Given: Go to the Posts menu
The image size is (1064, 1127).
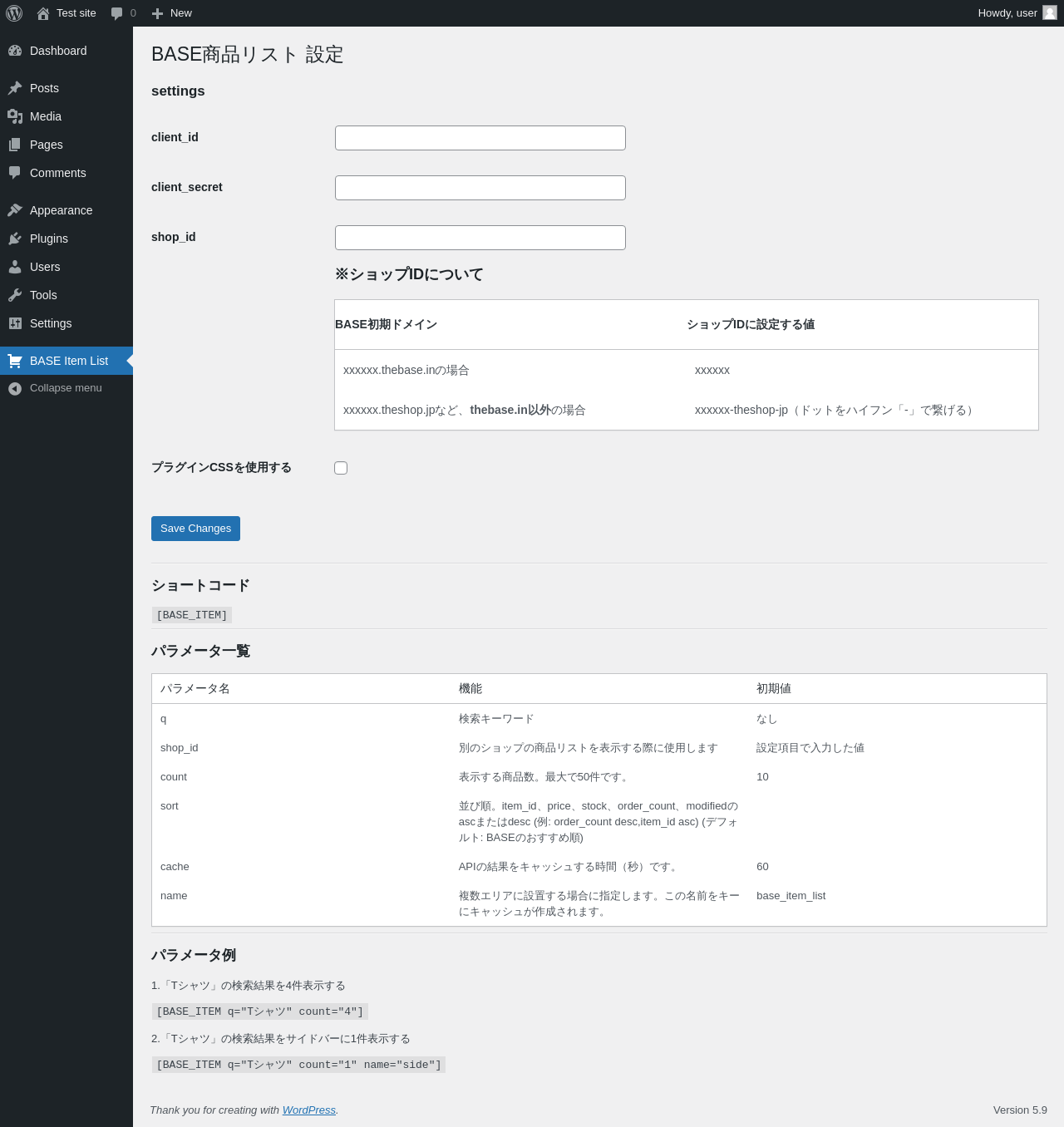Looking at the screenshot, I should point(66,88).
